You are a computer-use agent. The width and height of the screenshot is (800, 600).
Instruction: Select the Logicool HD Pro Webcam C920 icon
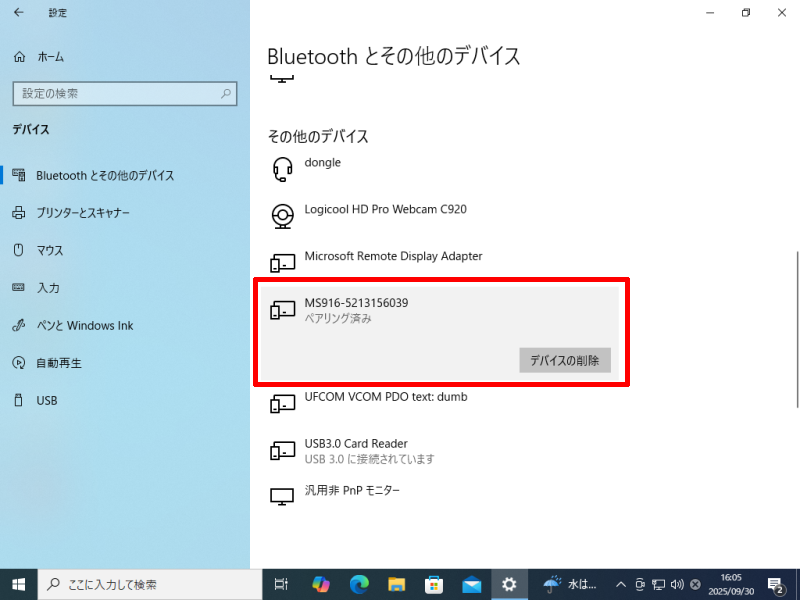(282, 215)
